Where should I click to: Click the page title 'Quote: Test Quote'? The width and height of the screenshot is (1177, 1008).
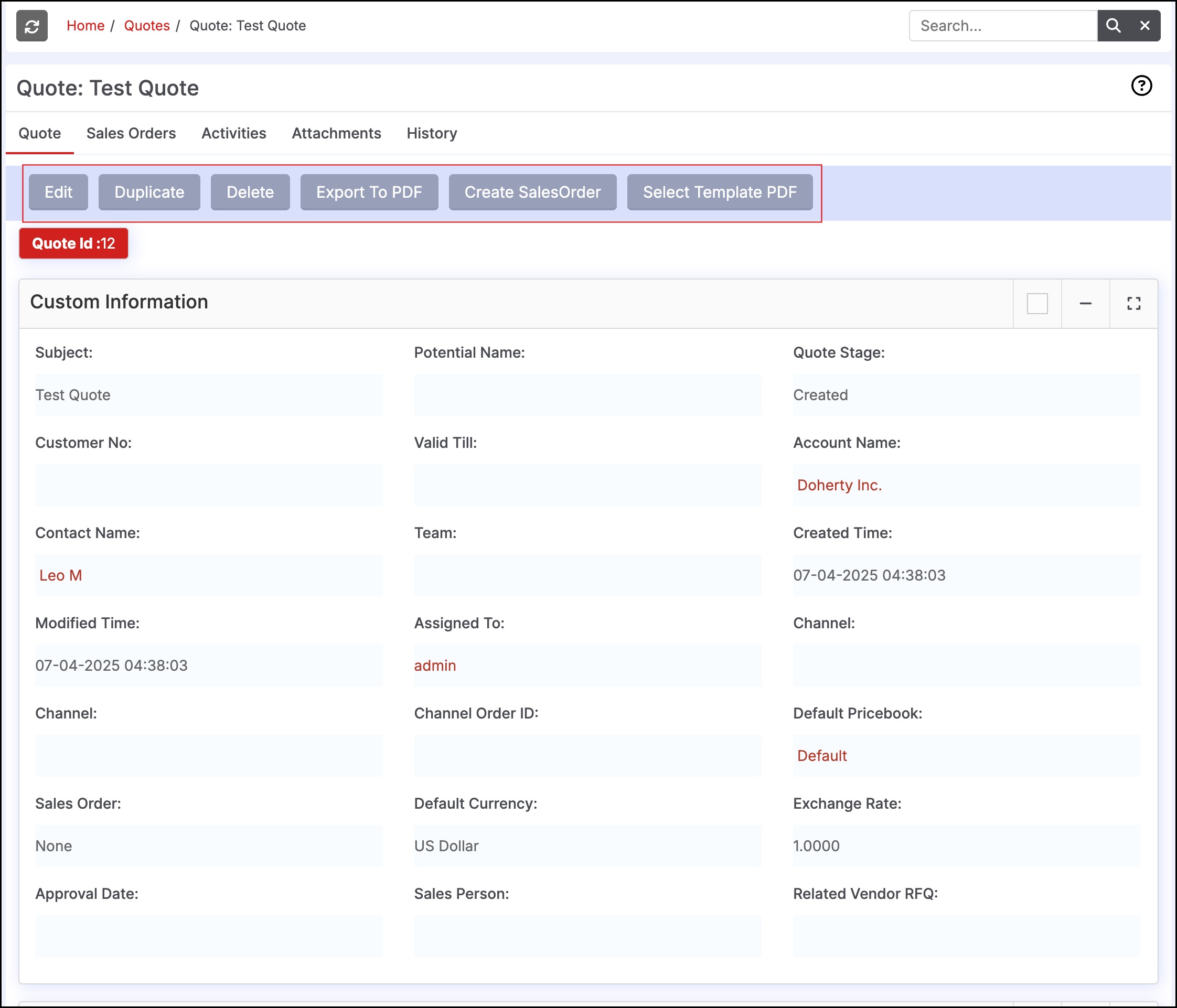(x=108, y=88)
